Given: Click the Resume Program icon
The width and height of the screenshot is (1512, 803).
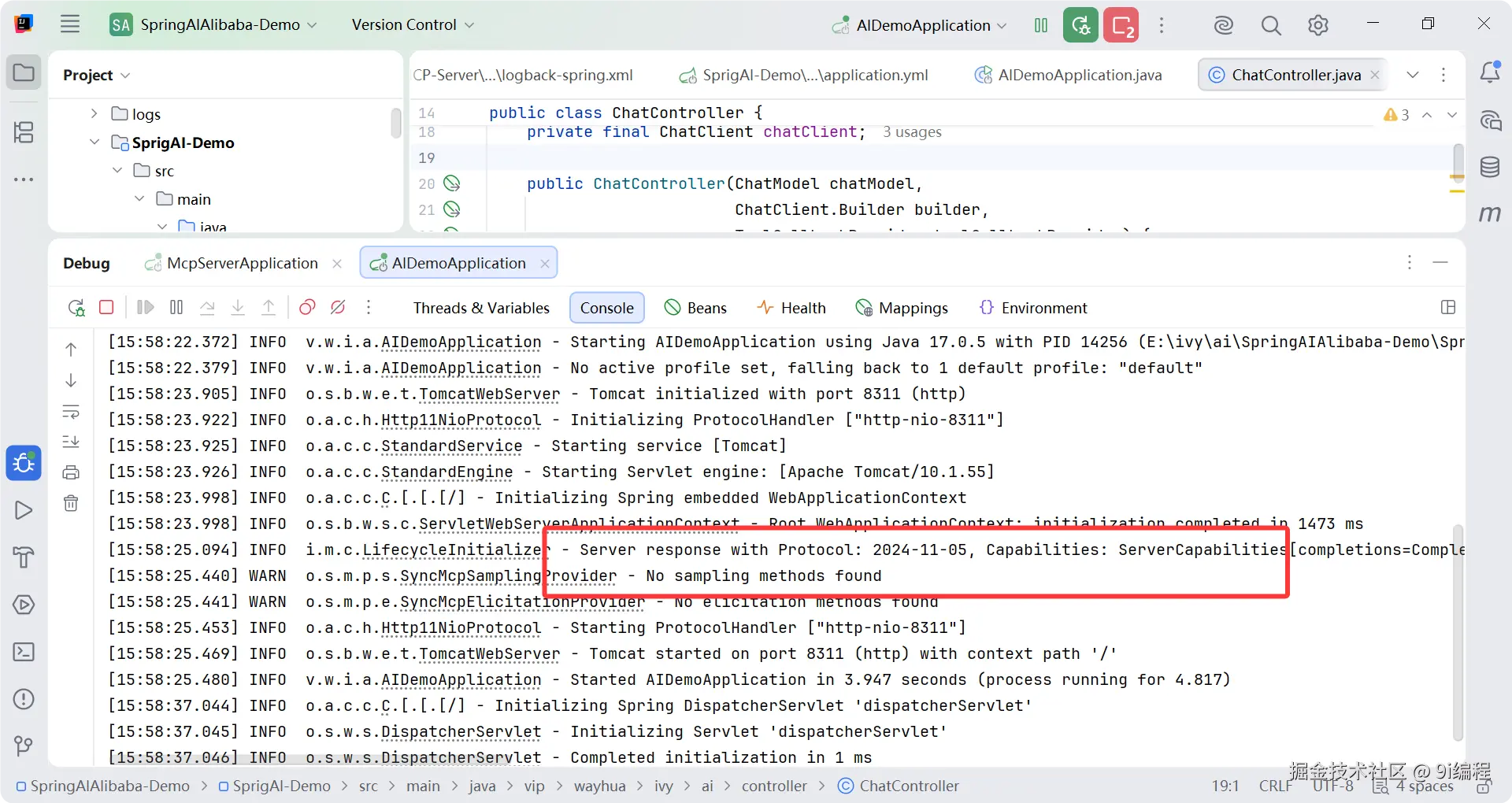Looking at the screenshot, I should click(x=145, y=307).
